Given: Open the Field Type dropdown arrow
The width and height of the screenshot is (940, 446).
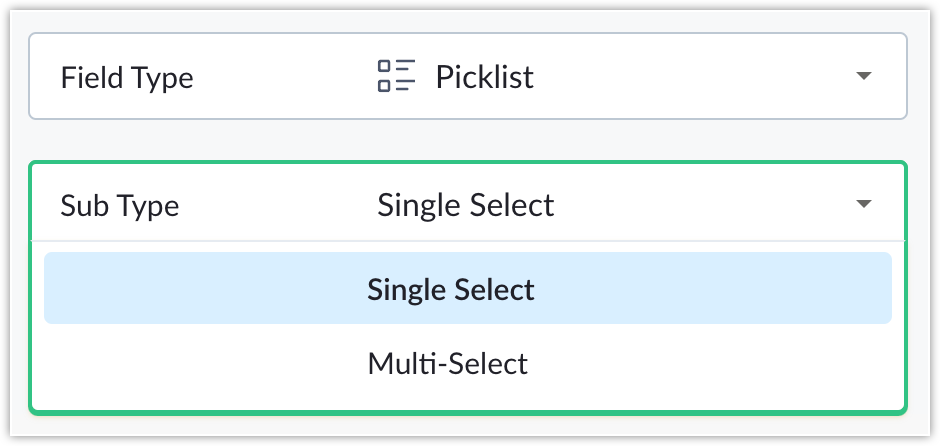Looking at the screenshot, I should pyautogui.click(x=863, y=76).
